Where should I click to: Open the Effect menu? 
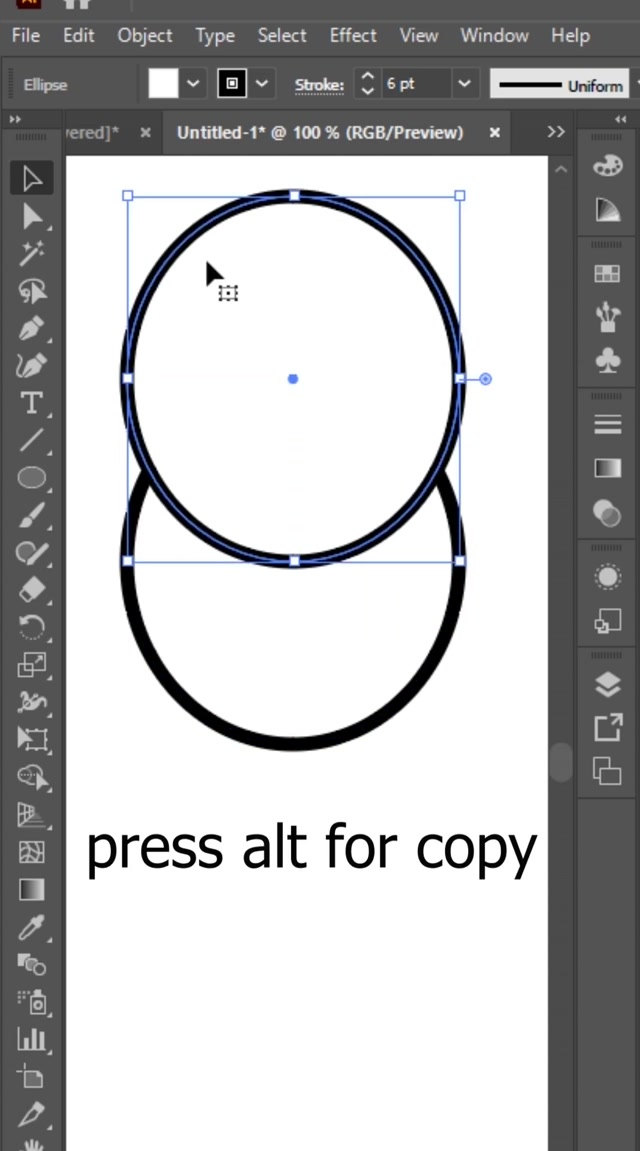pos(353,35)
